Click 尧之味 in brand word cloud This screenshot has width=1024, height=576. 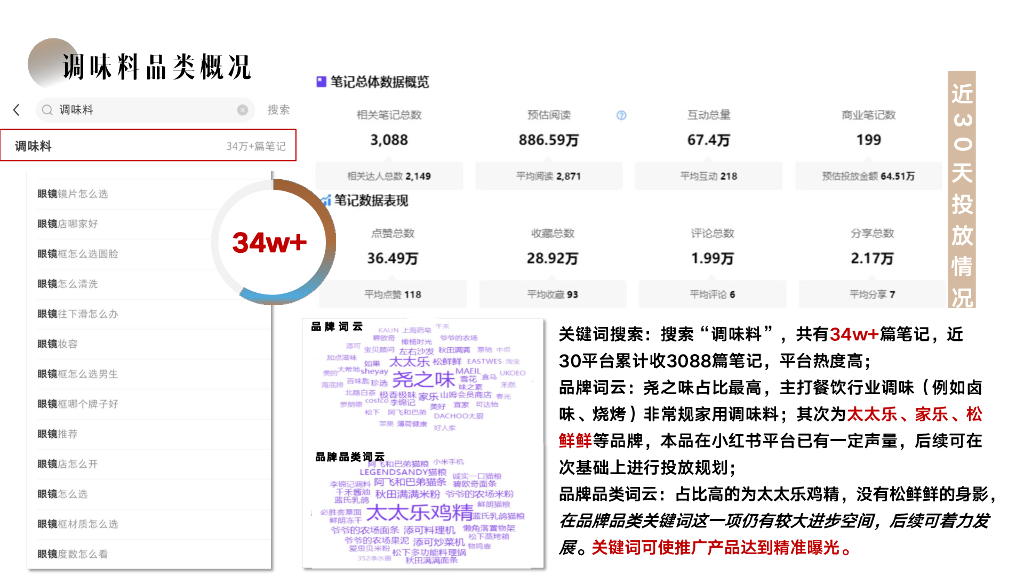click(423, 379)
